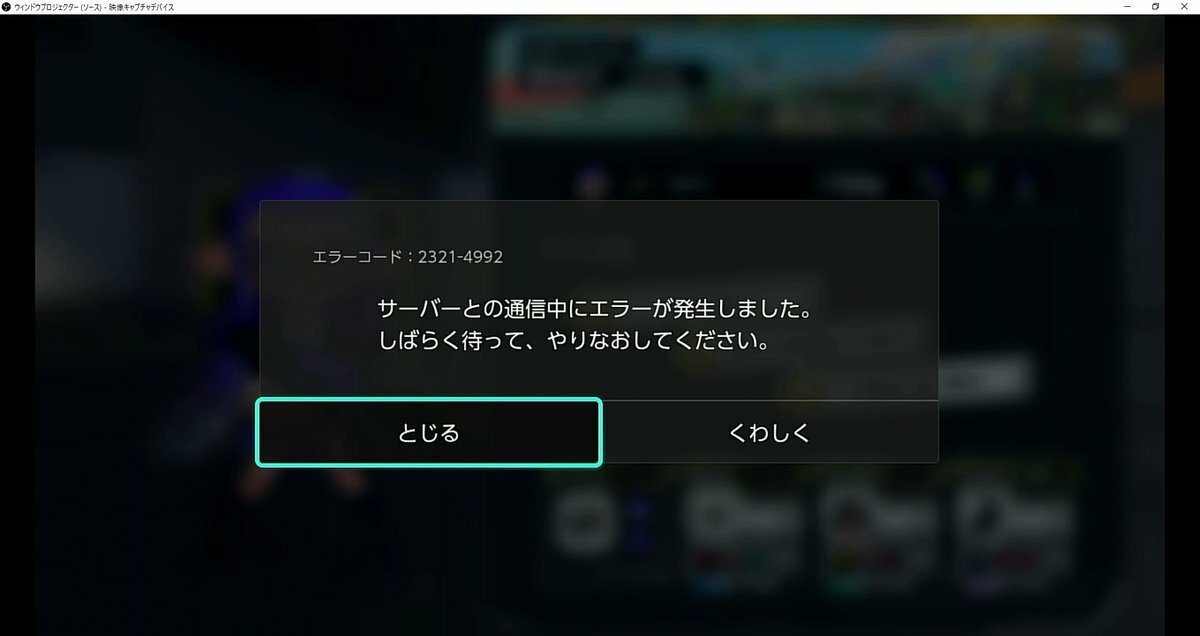Screen dimensions: 1200x636
Task: Restore down the projector window
Action: (x=1156, y=7)
